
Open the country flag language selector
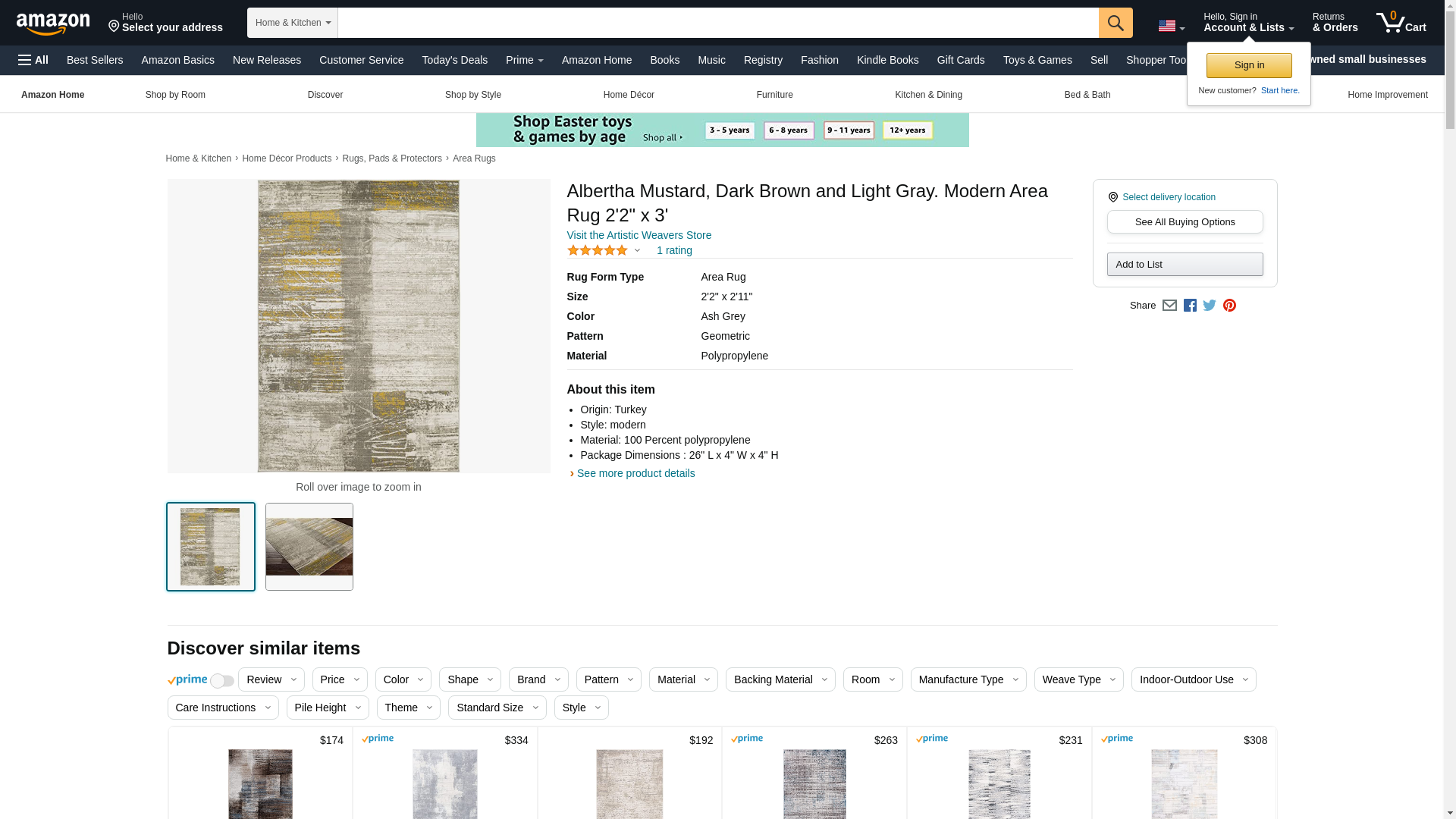tap(1171, 26)
